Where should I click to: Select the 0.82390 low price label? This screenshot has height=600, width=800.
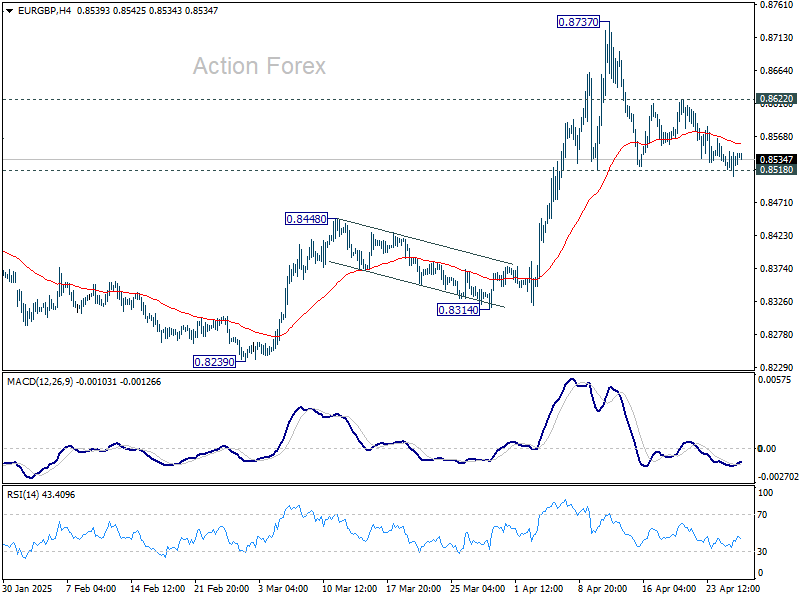(214, 362)
